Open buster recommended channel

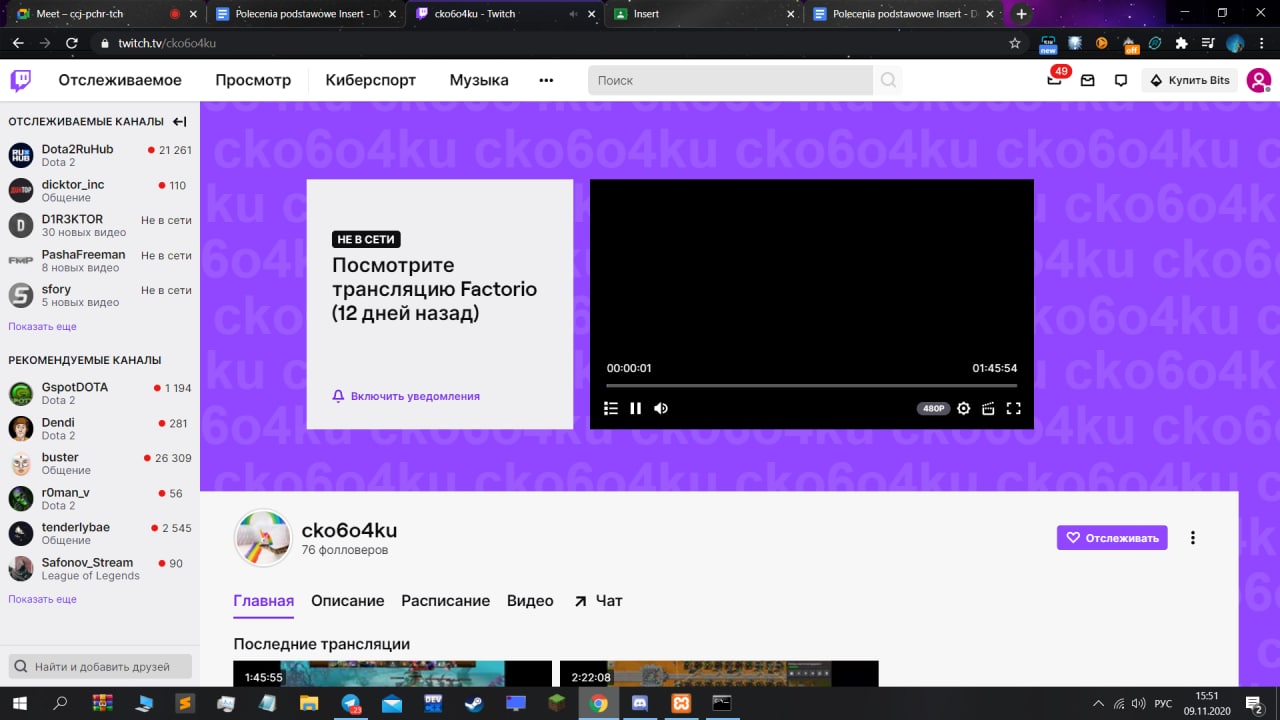[x=100, y=463]
